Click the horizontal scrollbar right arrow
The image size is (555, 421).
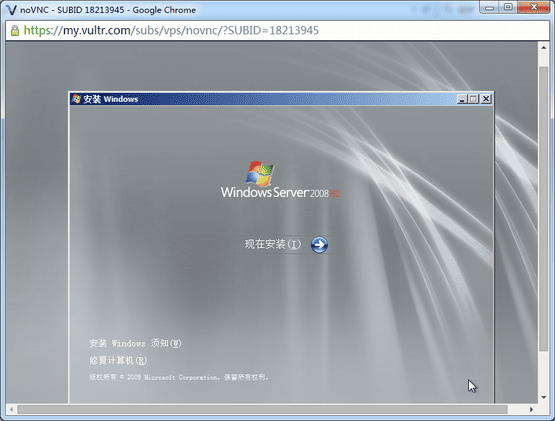(x=531, y=409)
